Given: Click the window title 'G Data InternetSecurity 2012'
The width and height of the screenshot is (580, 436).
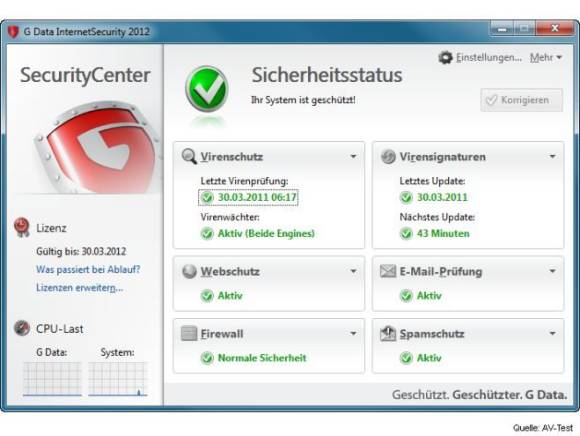Looking at the screenshot, I should tap(87, 31).
